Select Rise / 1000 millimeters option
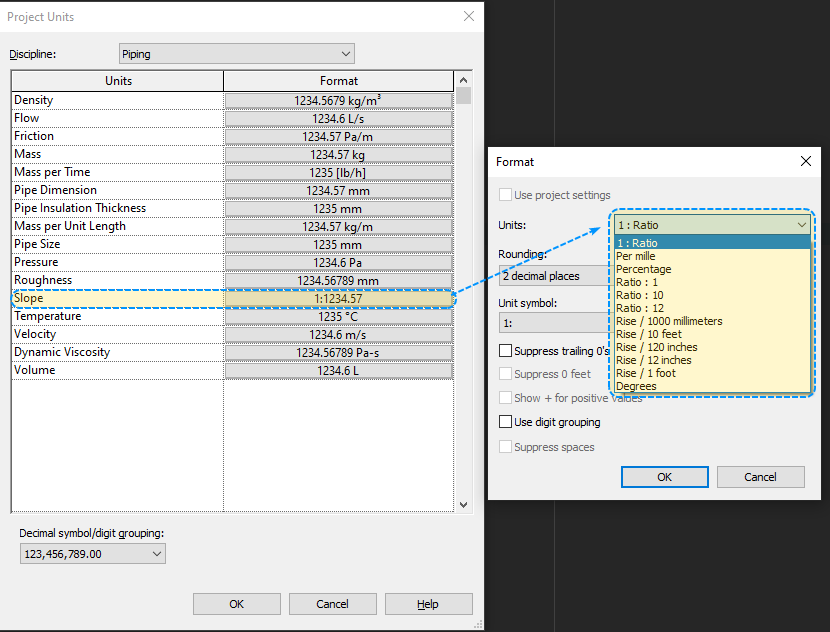Viewport: 830px width, 632px height. tap(669, 321)
